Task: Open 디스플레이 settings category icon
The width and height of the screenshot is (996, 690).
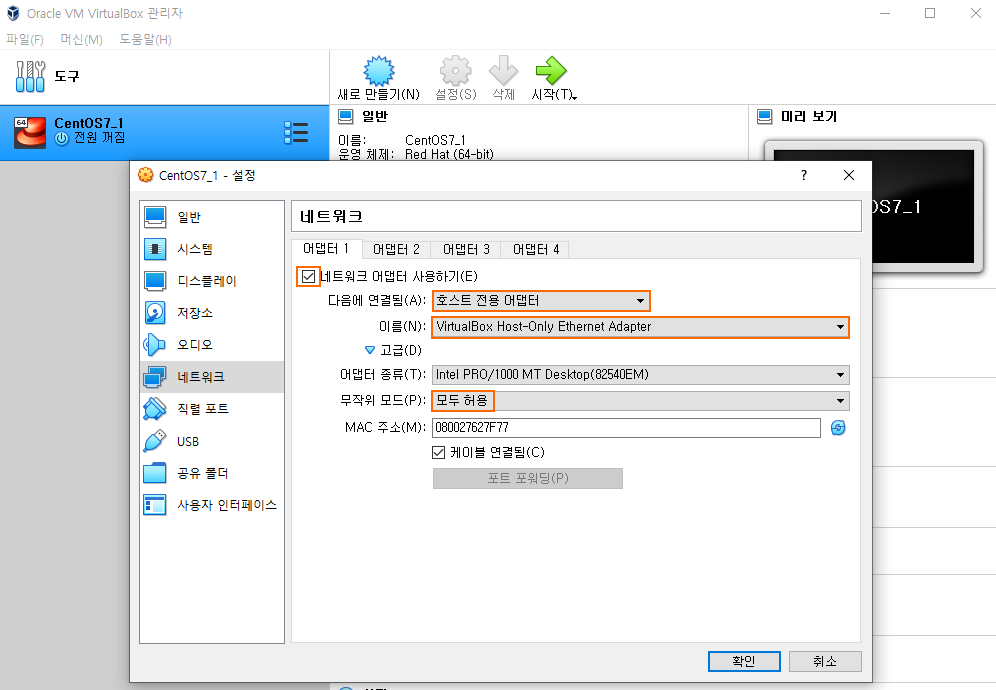Action: (x=155, y=281)
